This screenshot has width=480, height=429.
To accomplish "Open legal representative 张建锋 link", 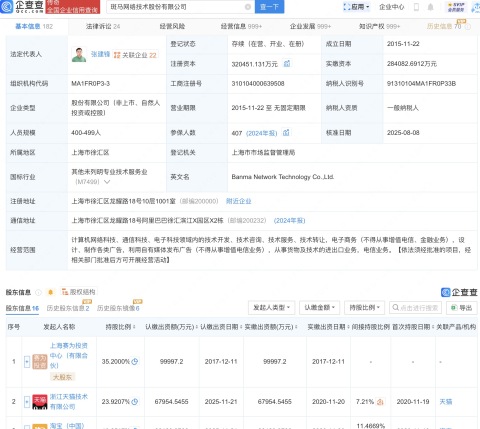I will 100,54.
